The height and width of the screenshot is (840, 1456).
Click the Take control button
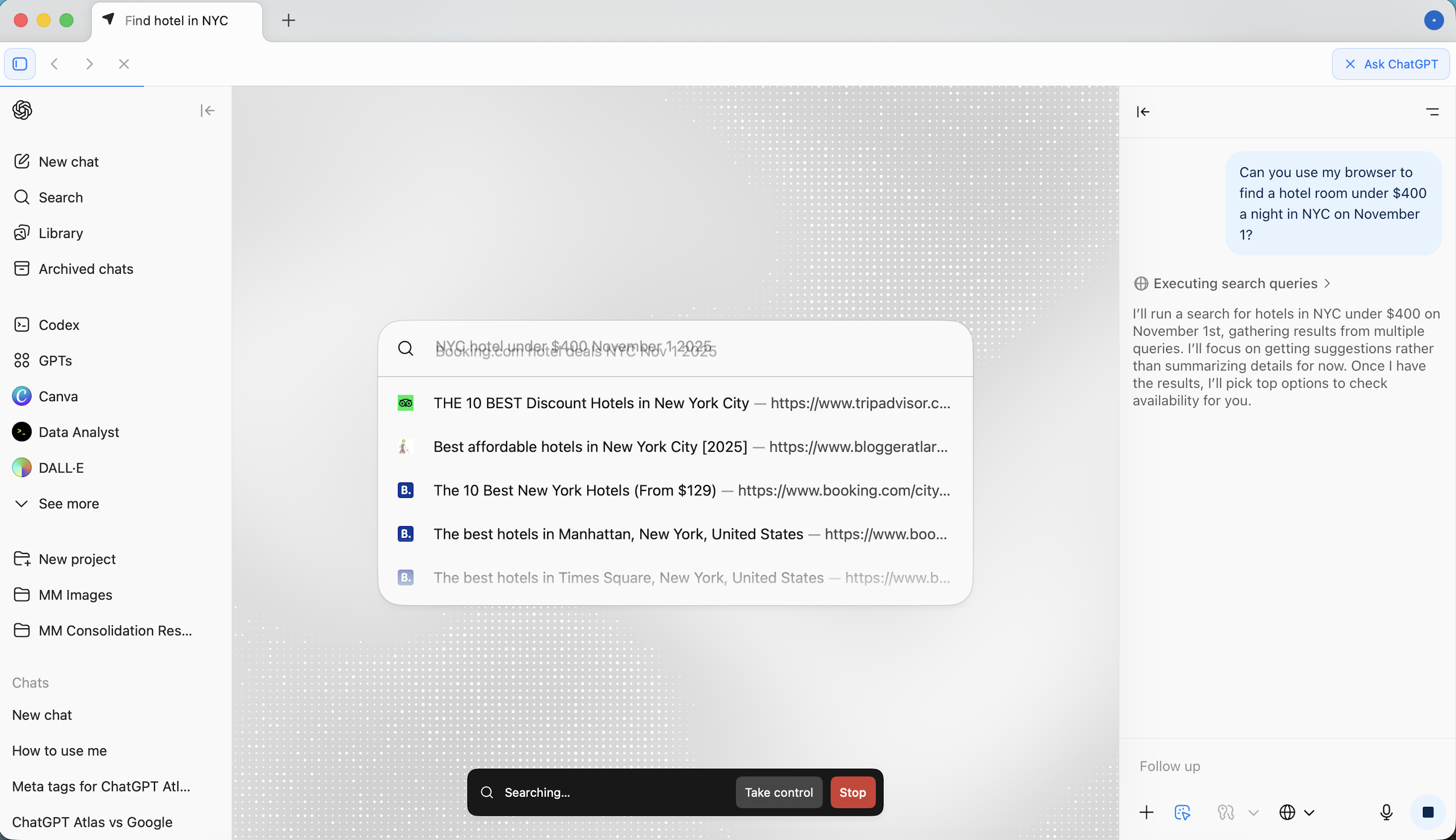(778, 792)
